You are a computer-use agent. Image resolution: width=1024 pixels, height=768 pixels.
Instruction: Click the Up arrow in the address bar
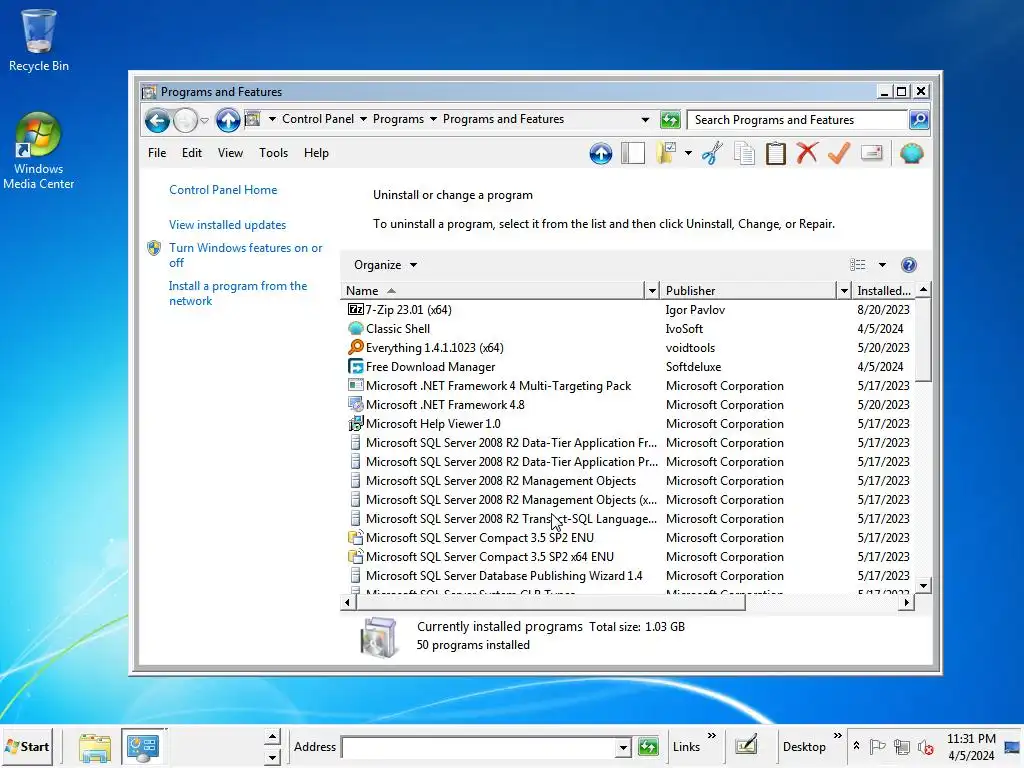228,120
